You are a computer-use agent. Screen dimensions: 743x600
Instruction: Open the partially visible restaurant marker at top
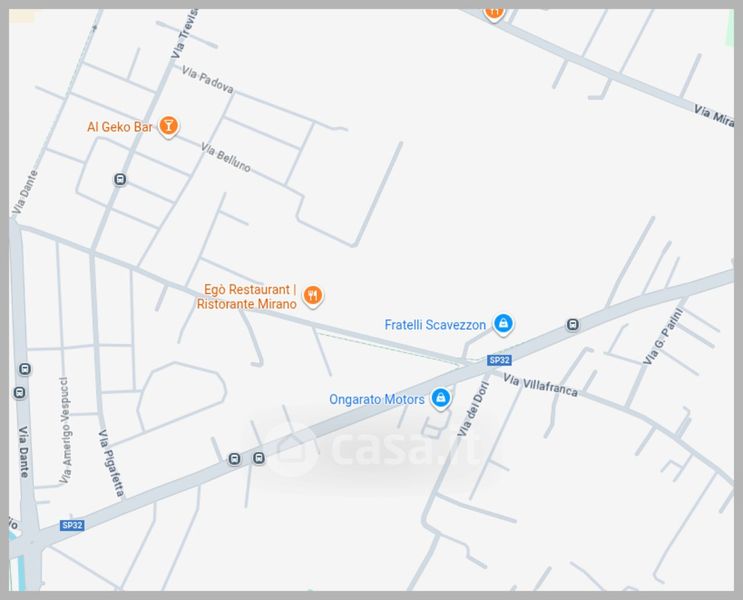(494, 13)
